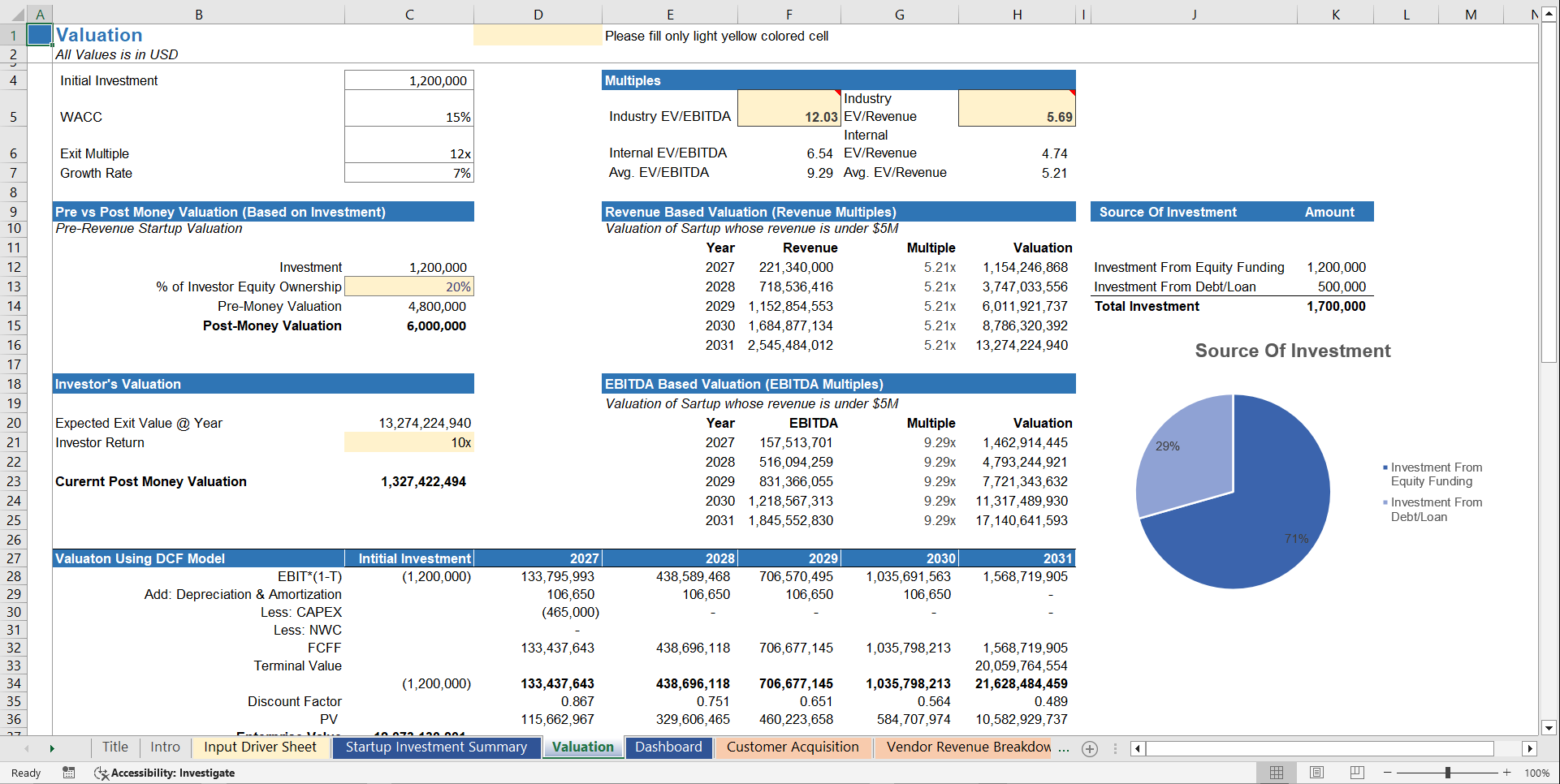1560x784 pixels.
Task: Switch to Normal view icon in status bar
Action: coord(1276,773)
